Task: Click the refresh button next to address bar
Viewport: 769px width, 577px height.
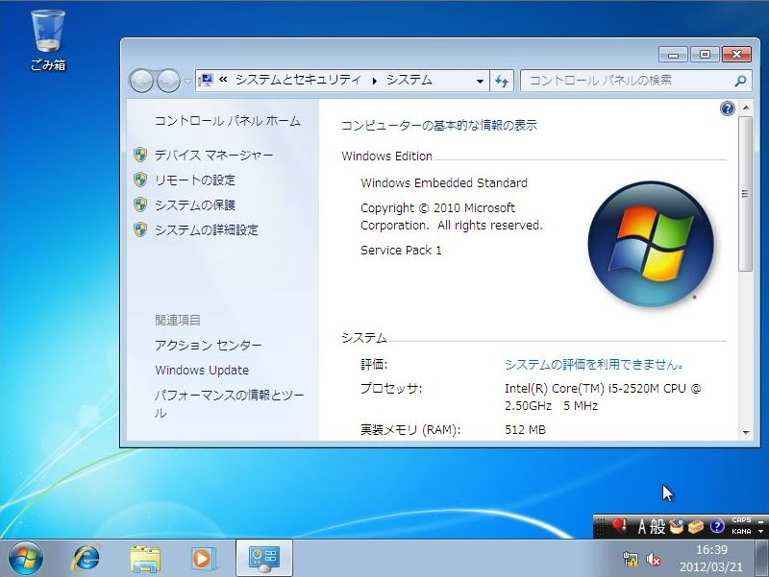Action: point(501,81)
